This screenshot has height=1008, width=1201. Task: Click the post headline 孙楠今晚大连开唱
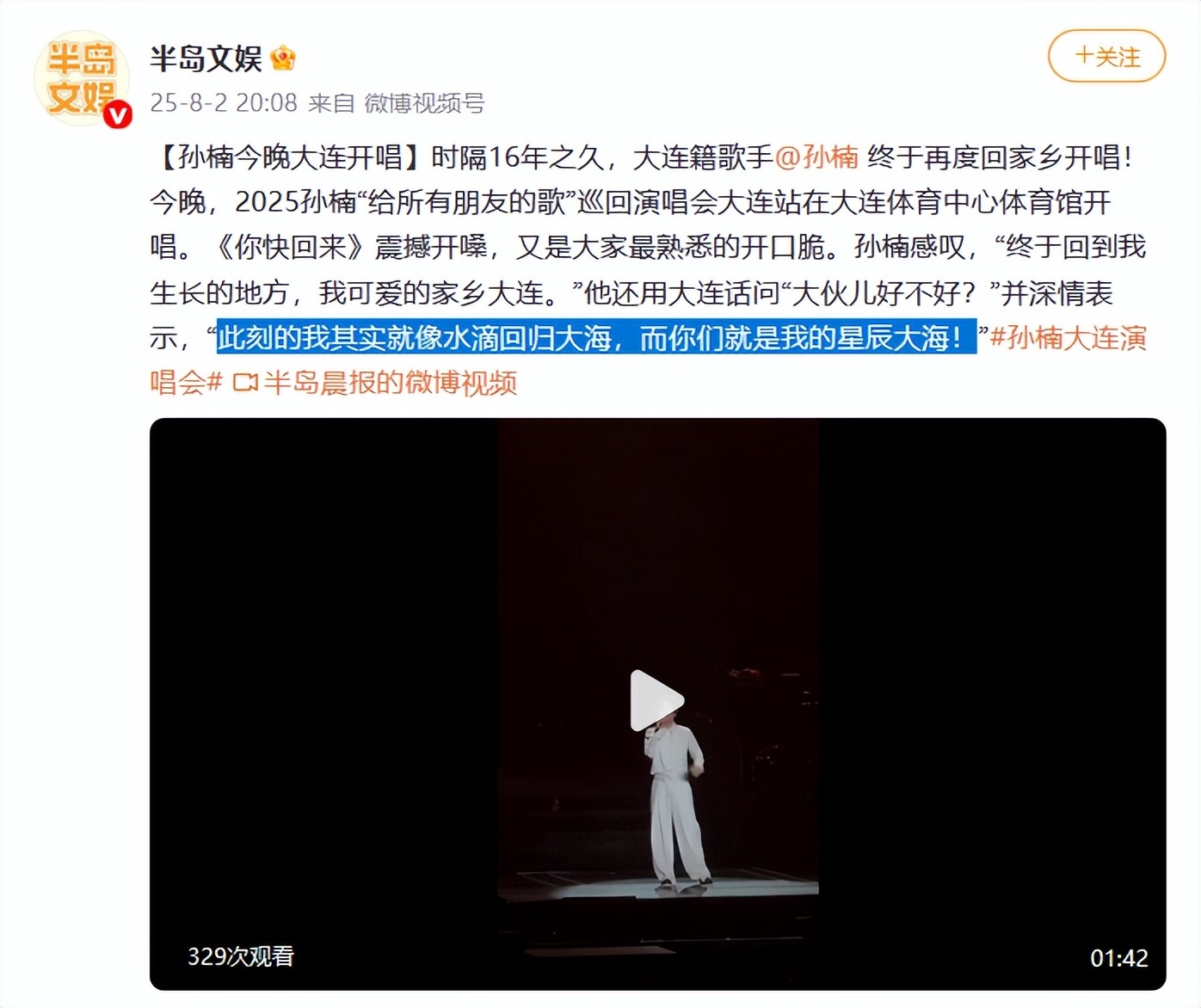pos(290,157)
